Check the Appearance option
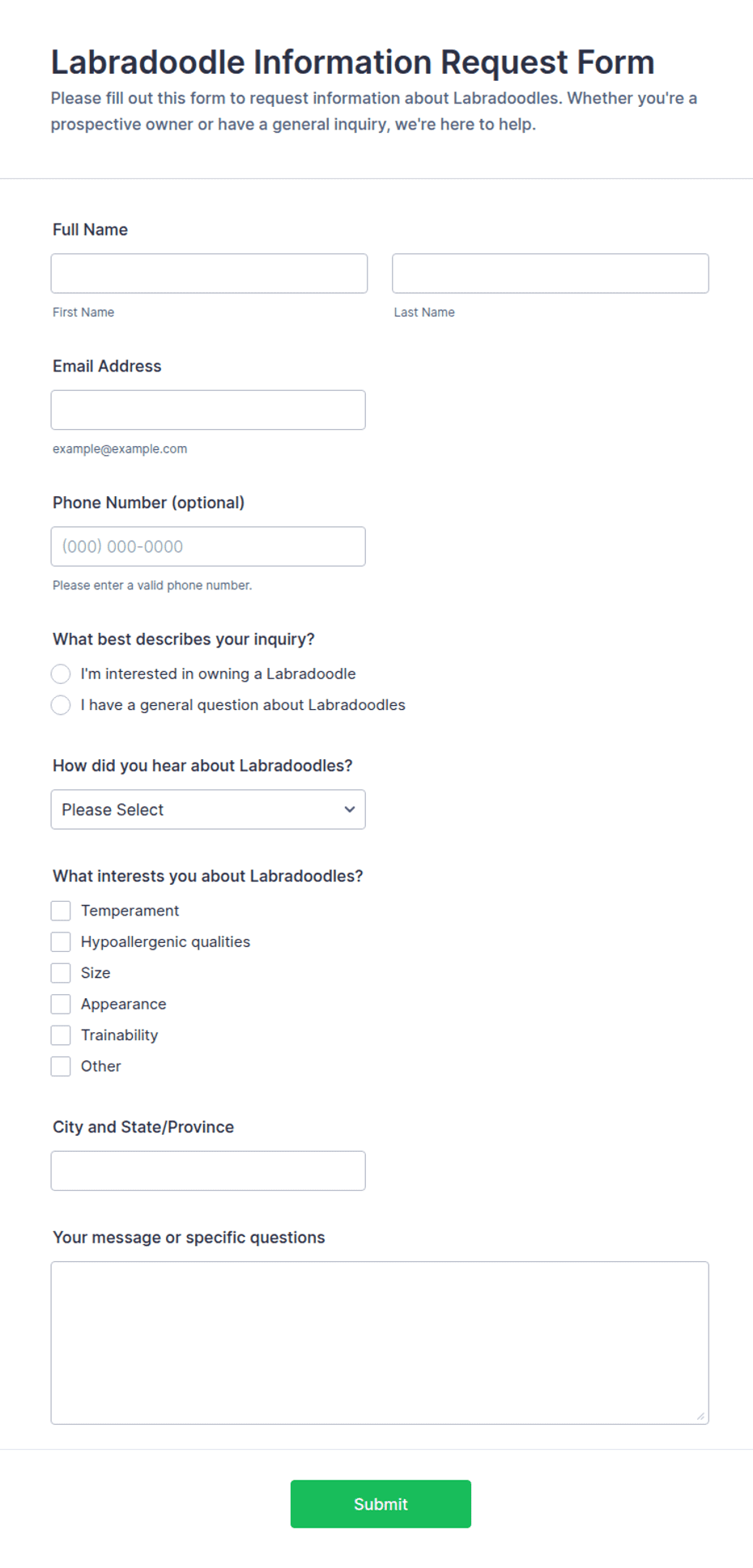 pyautogui.click(x=61, y=1005)
